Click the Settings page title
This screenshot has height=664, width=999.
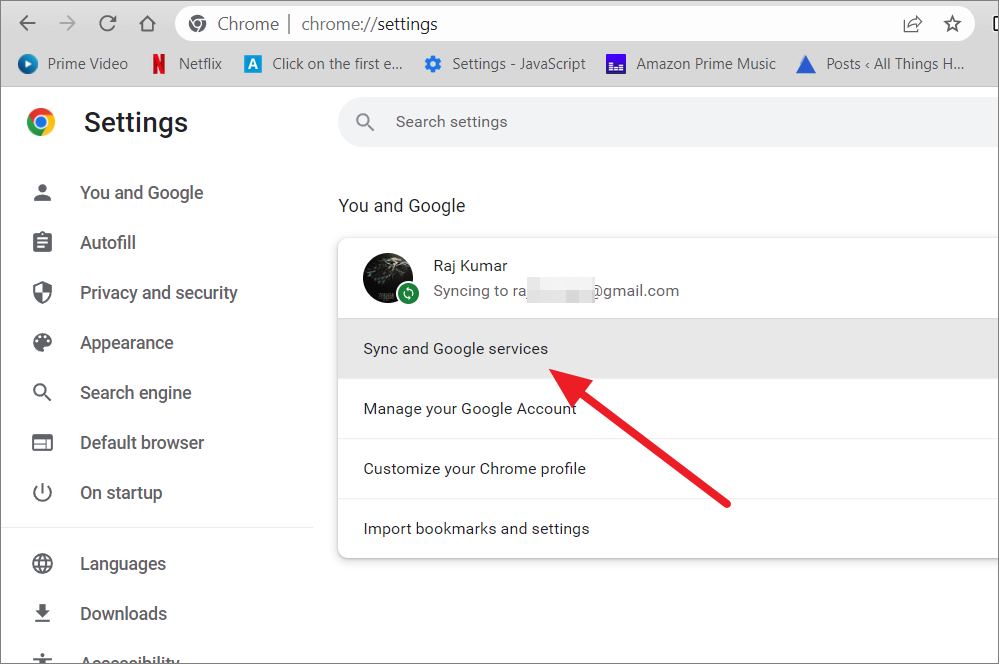[136, 122]
